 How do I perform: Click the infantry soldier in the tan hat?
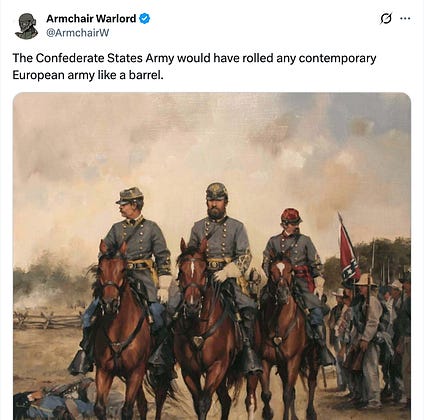click(x=367, y=320)
